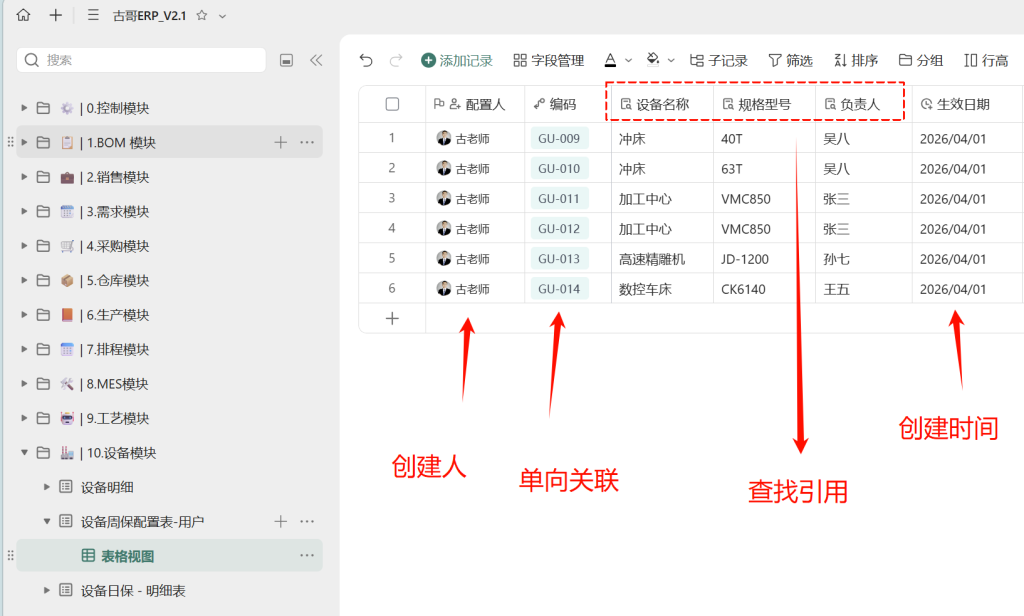This screenshot has width=1024, height=616.
Task: Apply the fill color bucket icon
Action: [652, 60]
